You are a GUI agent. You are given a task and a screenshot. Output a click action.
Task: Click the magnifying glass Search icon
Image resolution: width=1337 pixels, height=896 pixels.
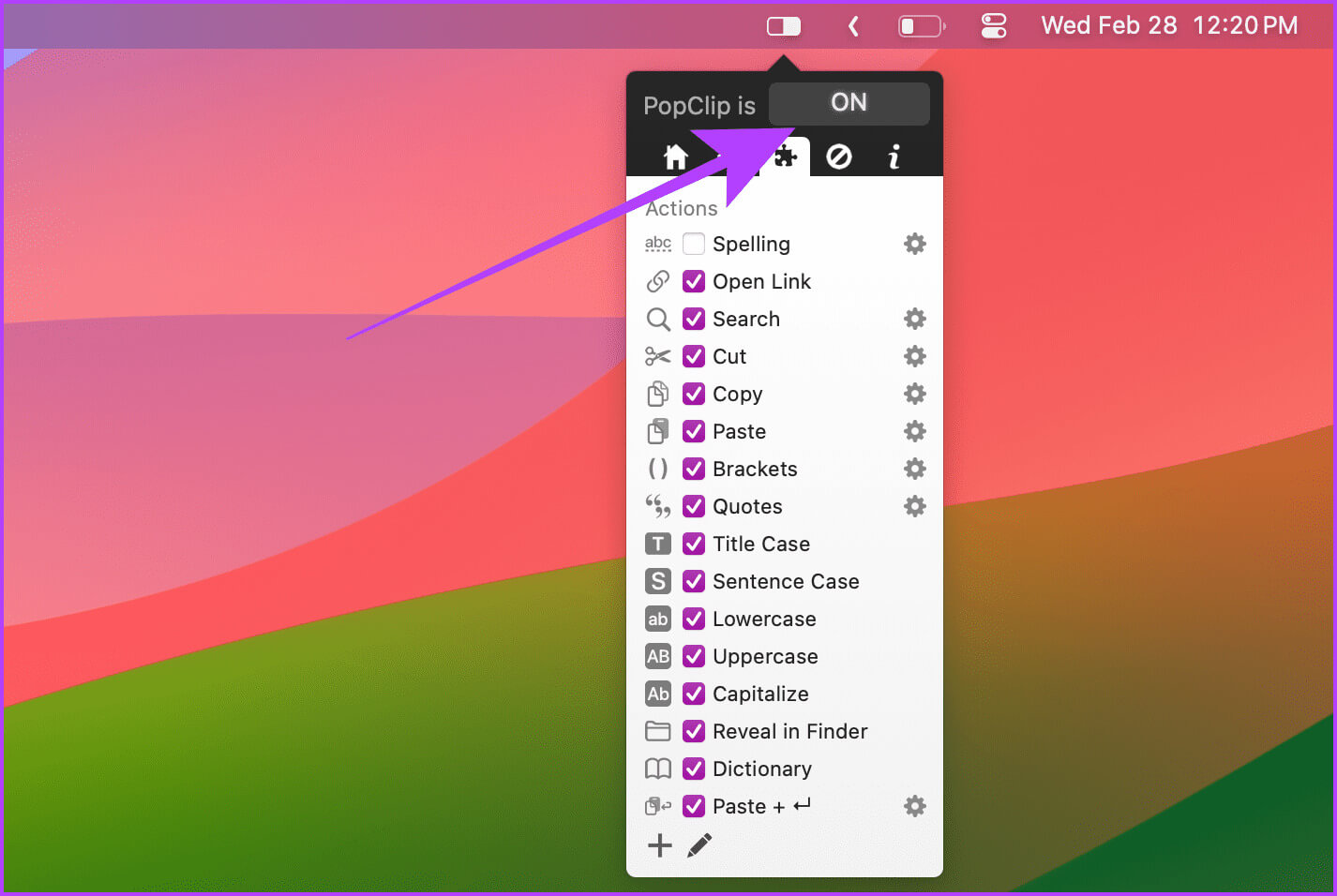(x=658, y=320)
